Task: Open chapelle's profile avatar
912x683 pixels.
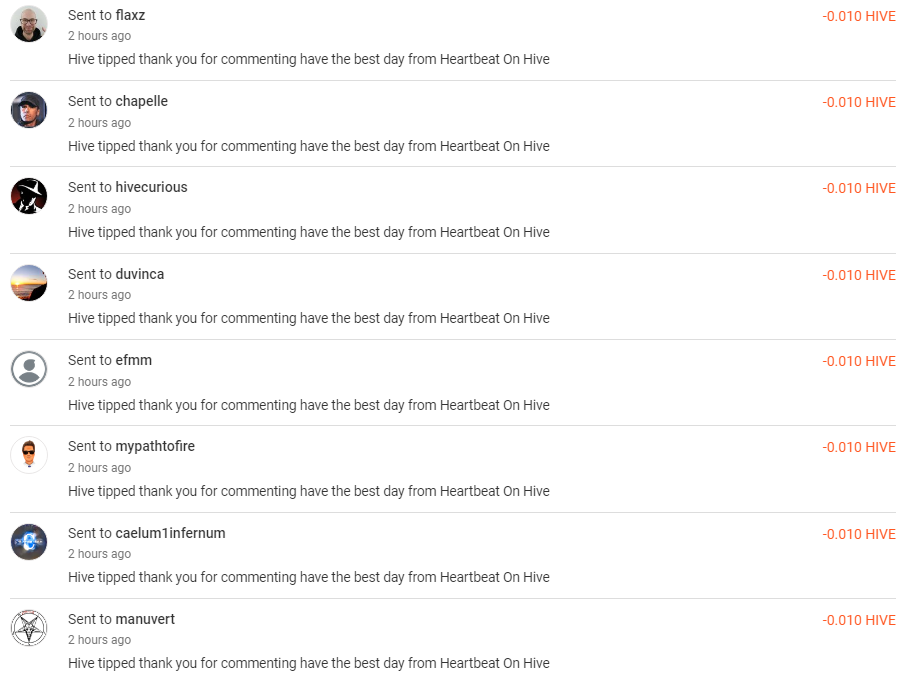Action: pos(28,110)
